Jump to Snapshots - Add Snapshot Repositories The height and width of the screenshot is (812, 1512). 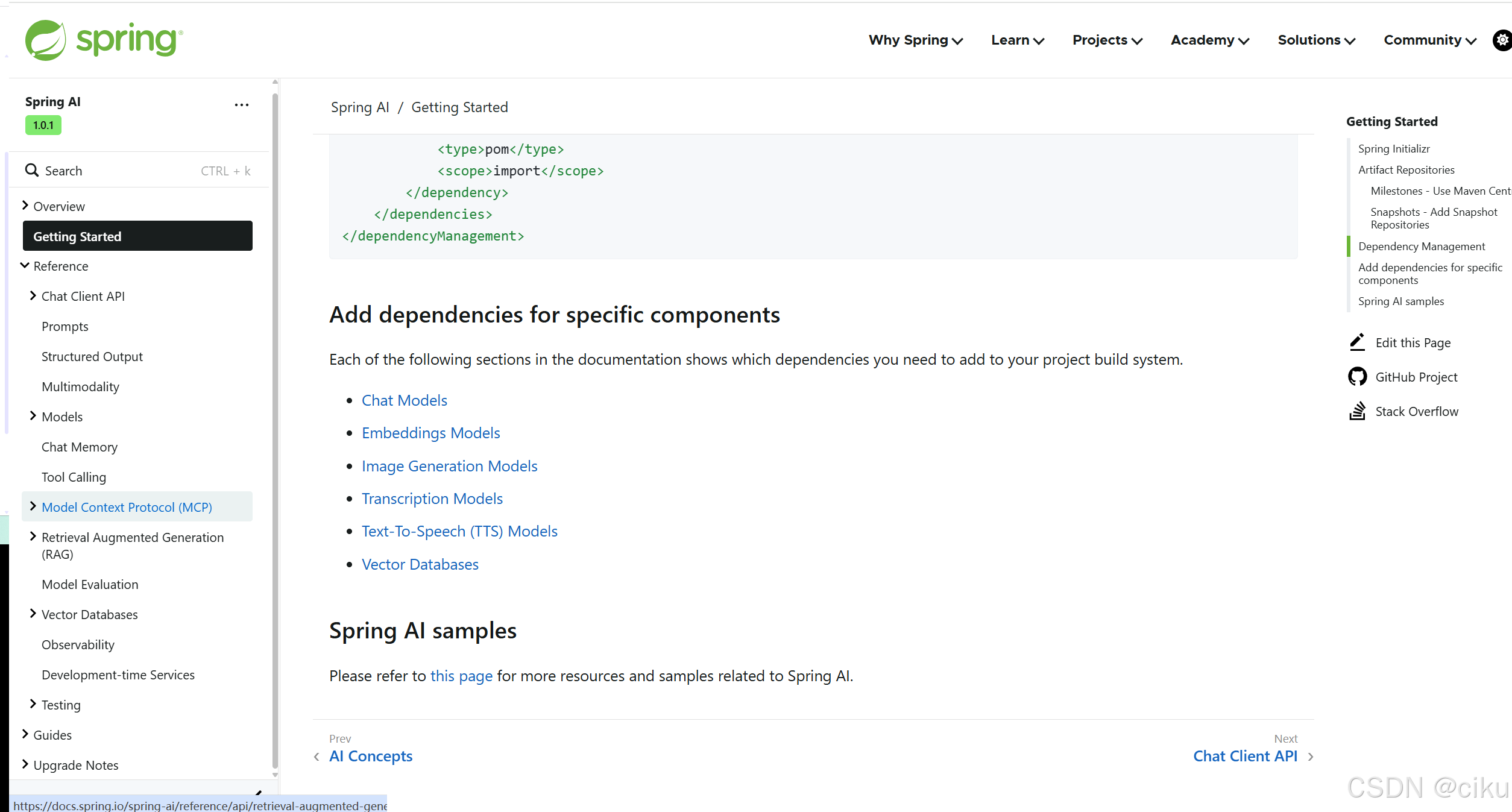coord(1434,218)
